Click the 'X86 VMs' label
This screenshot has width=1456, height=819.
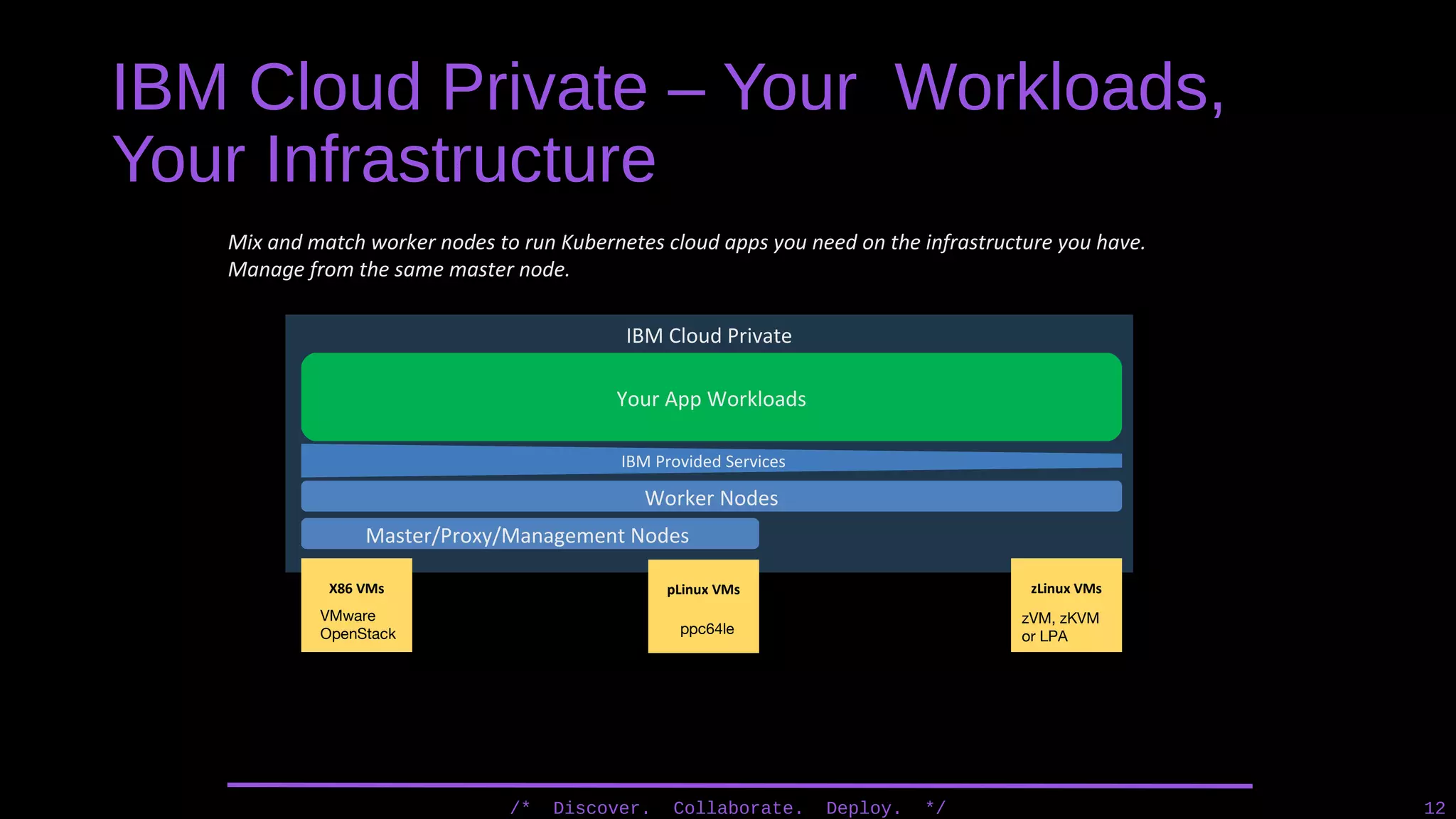[356, 589]
